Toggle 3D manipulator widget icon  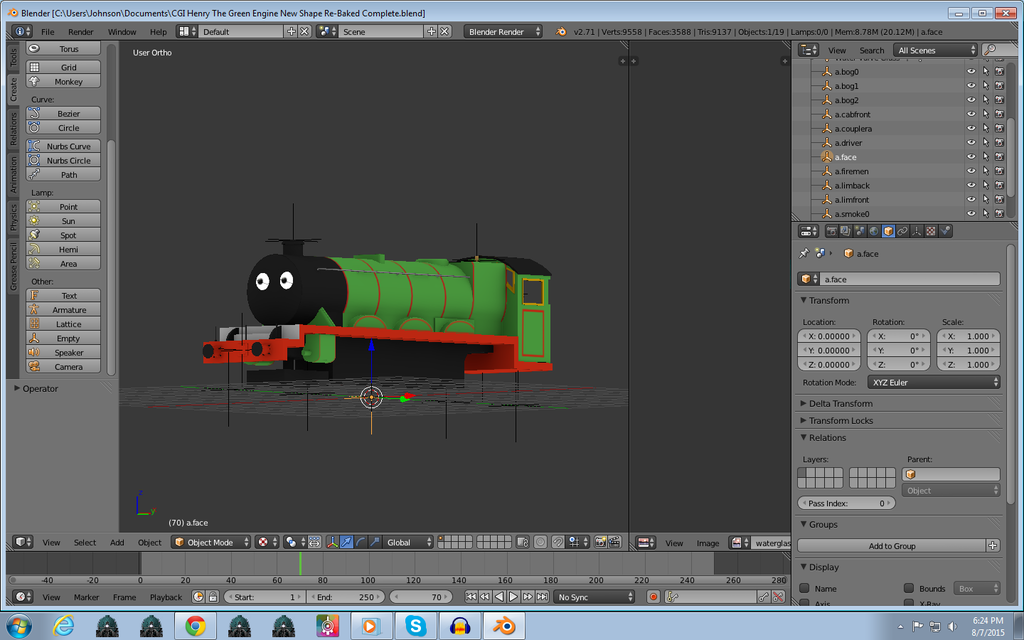[332, 542]
